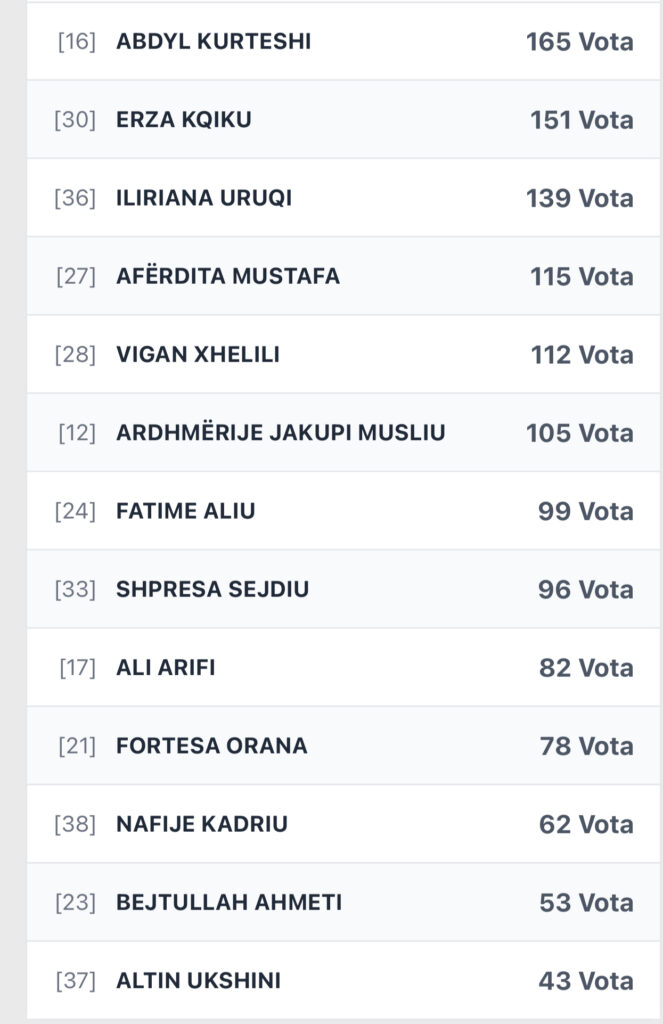
Task: Click the Fatime Aliu name
Action: click(x=186, y=511)
